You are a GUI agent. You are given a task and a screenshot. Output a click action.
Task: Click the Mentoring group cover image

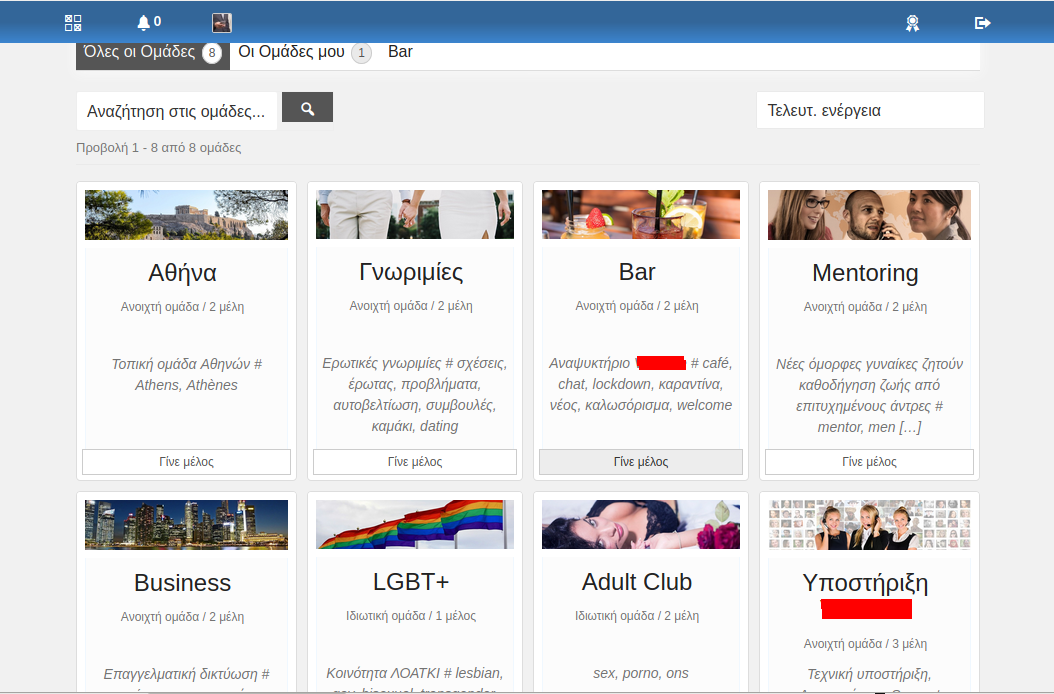tap(868, 215)
